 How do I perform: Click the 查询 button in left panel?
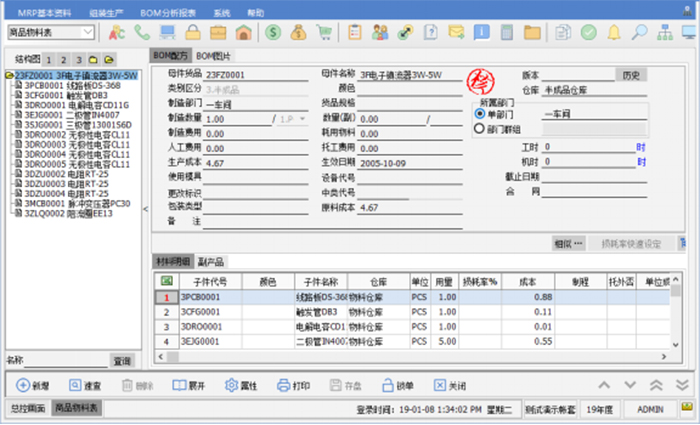(122, 360)
